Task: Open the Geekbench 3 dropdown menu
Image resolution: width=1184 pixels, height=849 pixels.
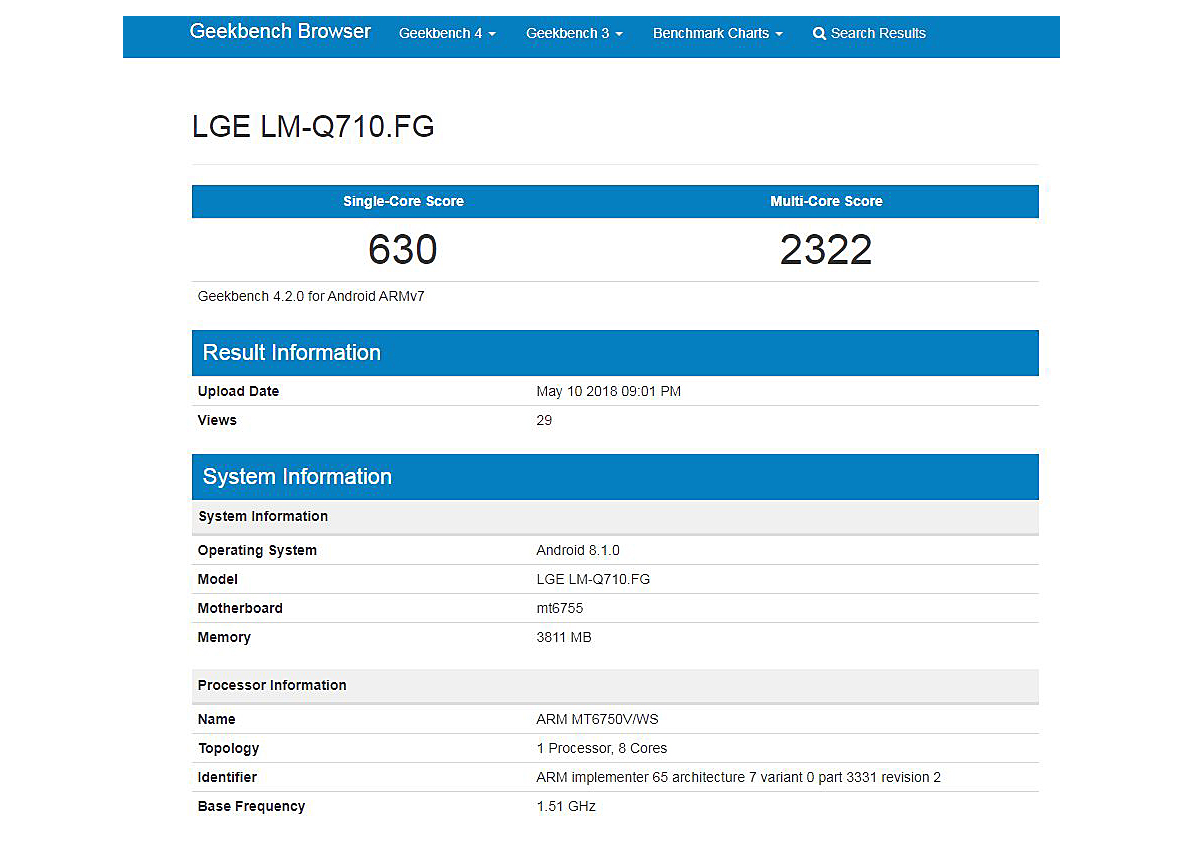Action: point(574,33)
